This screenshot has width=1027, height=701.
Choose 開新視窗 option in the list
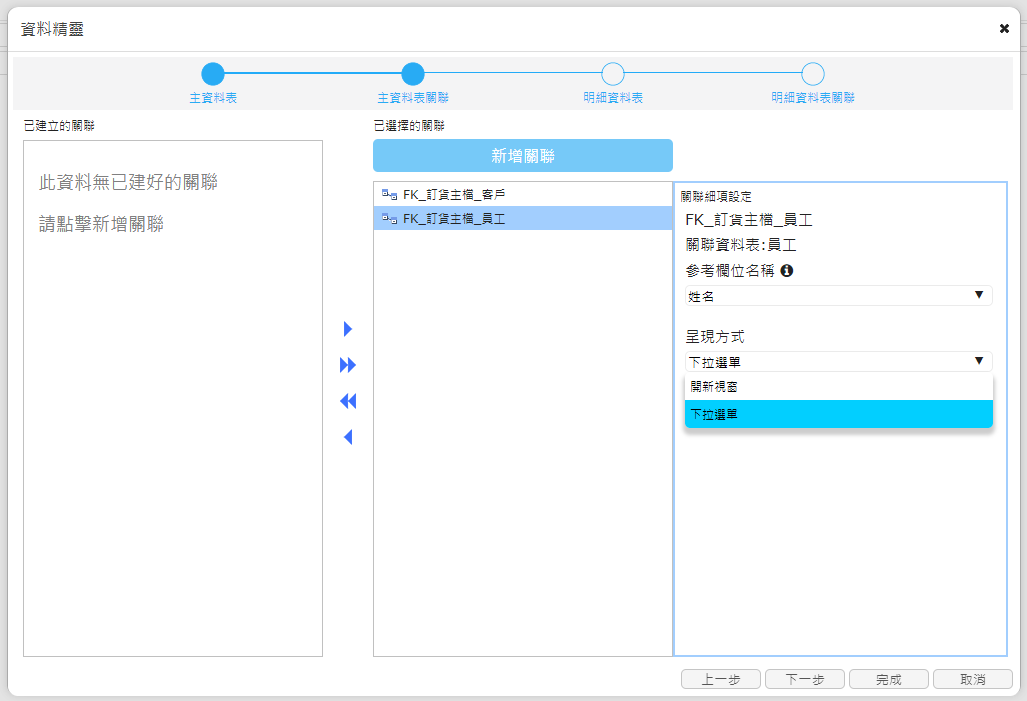[x=838, y=387]
